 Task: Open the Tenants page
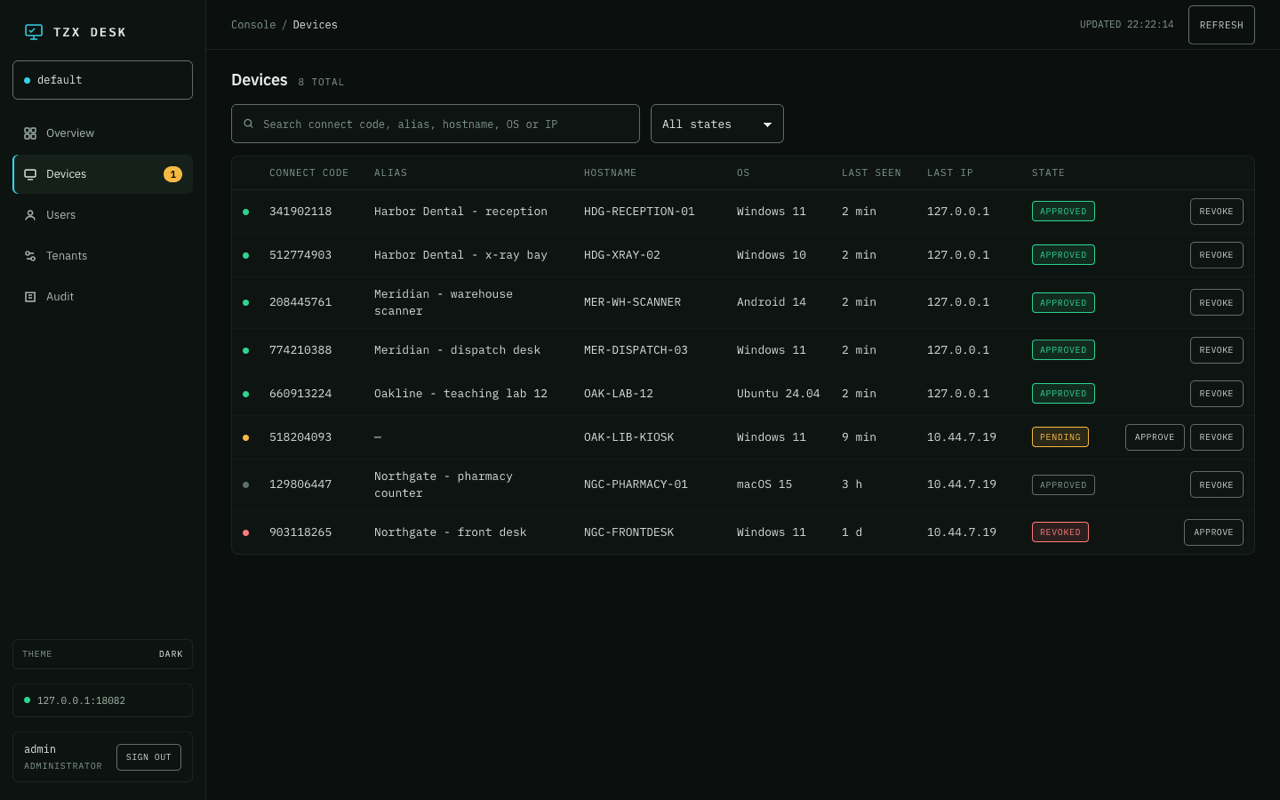pyautogui.click(x=102, y=256)
